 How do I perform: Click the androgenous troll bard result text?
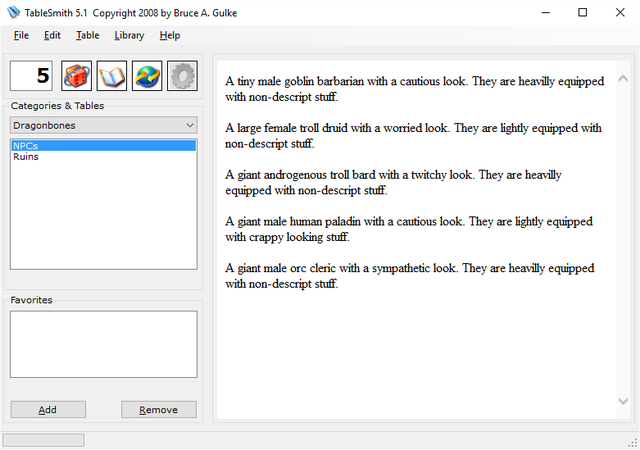[393, 183]
